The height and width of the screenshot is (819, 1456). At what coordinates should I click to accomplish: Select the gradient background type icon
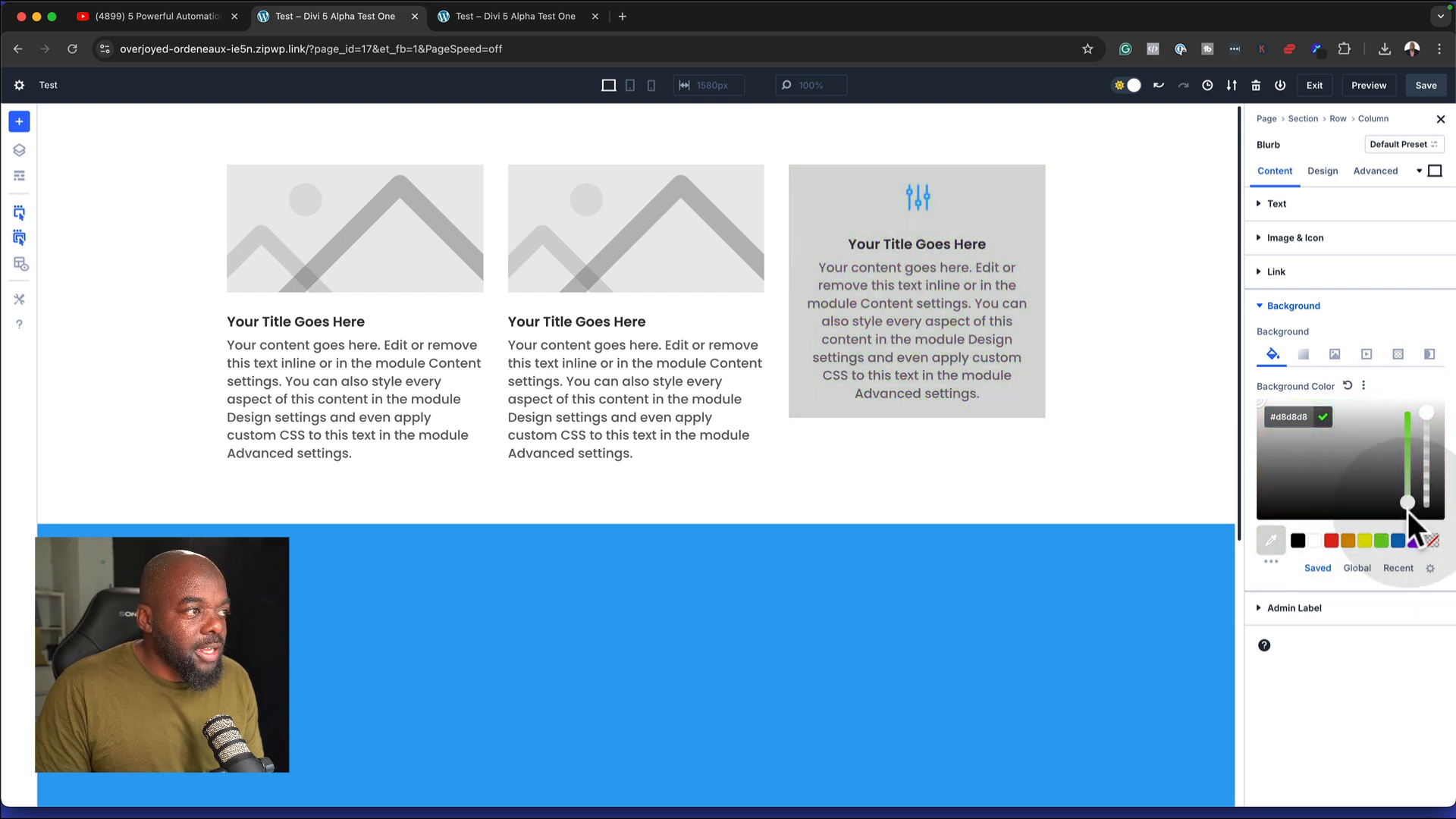(1304, 354)
